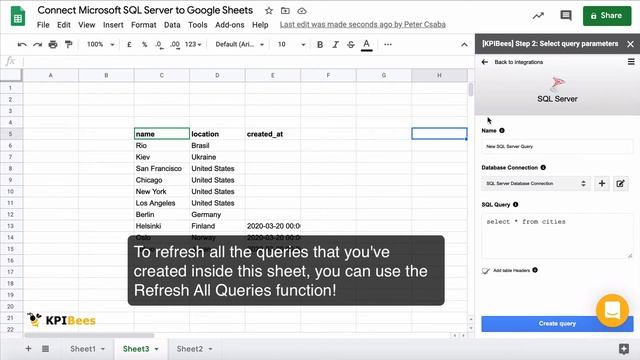The width and height of the screenshot is (640, 360).
Task: Open last edit history link
Action: tap(362, 24)
